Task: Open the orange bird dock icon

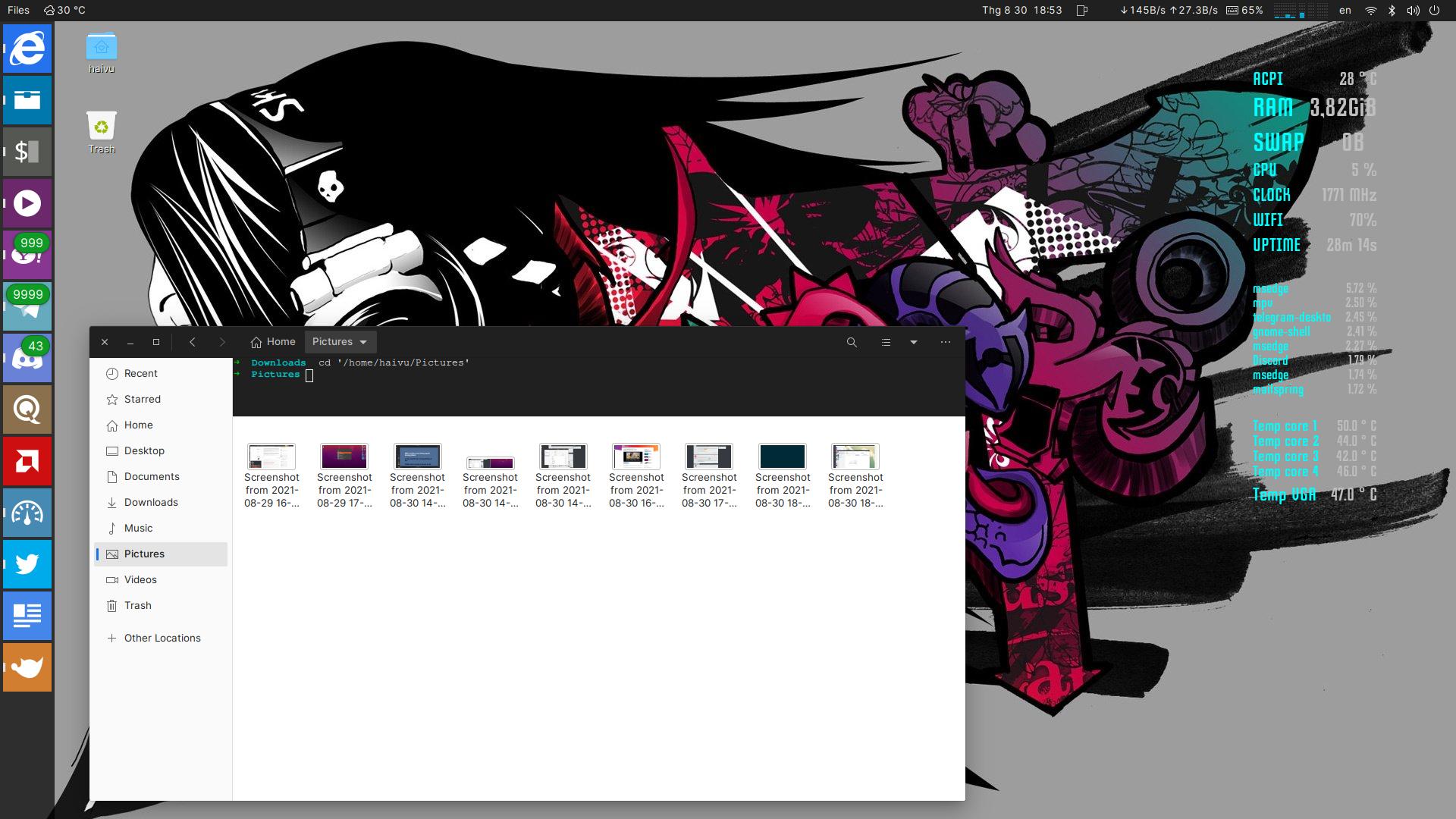Action: click(x=27, y=667)
